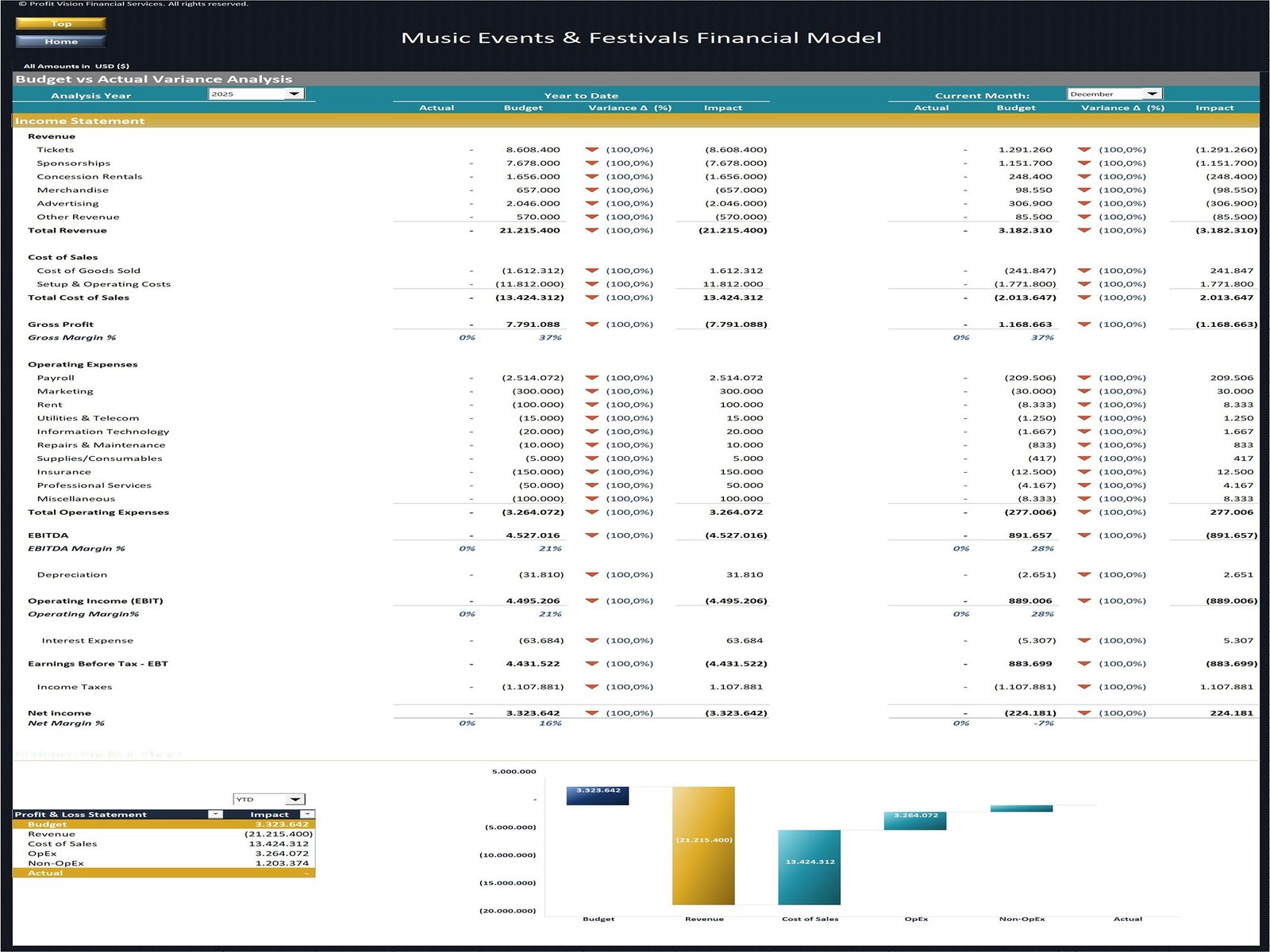
Task: Click Profit & Loss Statement column filter arrow
Action: click(215, 814)
